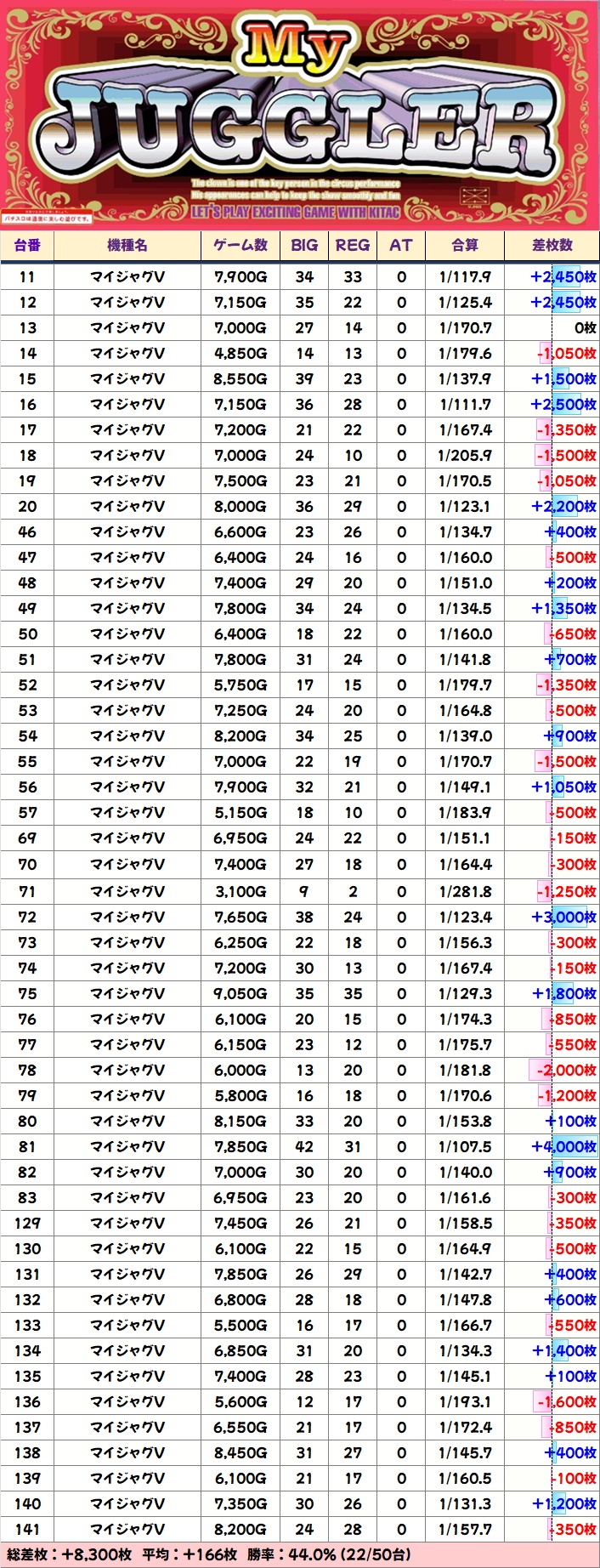
Task: Click machine number 73 cell
Action: pos(27,942)
